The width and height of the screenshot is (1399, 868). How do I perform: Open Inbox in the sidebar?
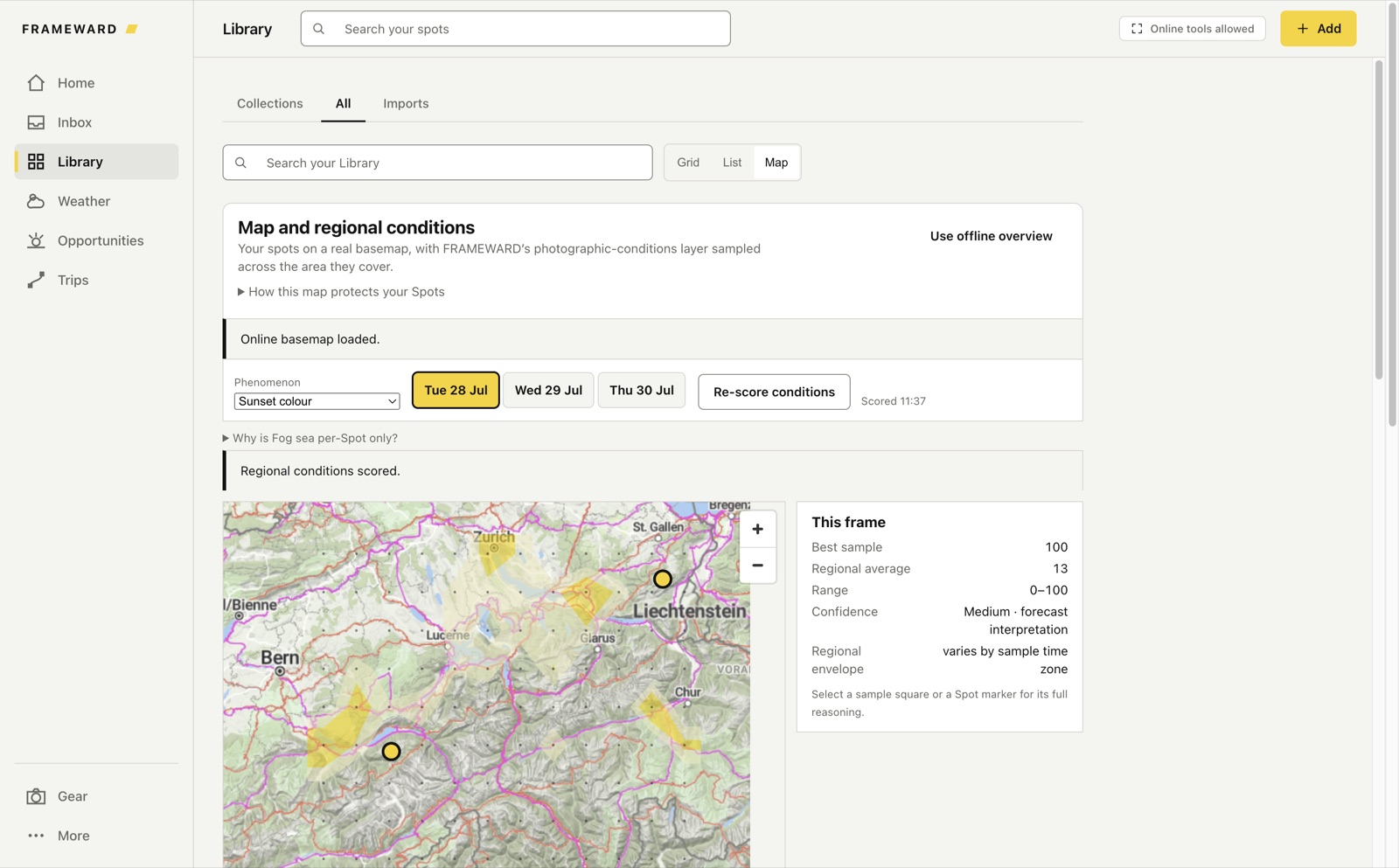click(x=96, y=122)
